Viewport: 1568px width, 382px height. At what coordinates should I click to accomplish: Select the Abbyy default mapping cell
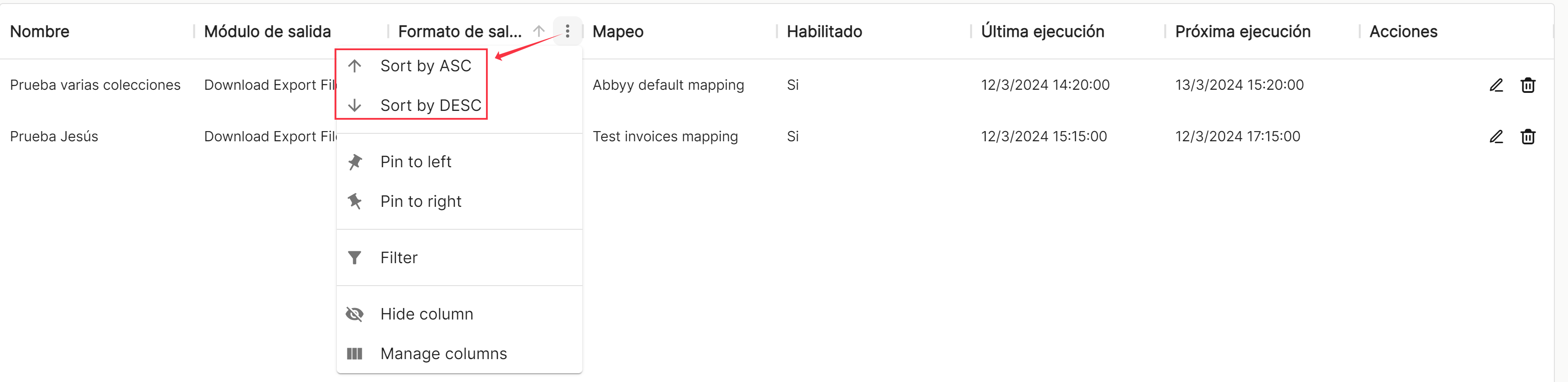tap(668, 85)
